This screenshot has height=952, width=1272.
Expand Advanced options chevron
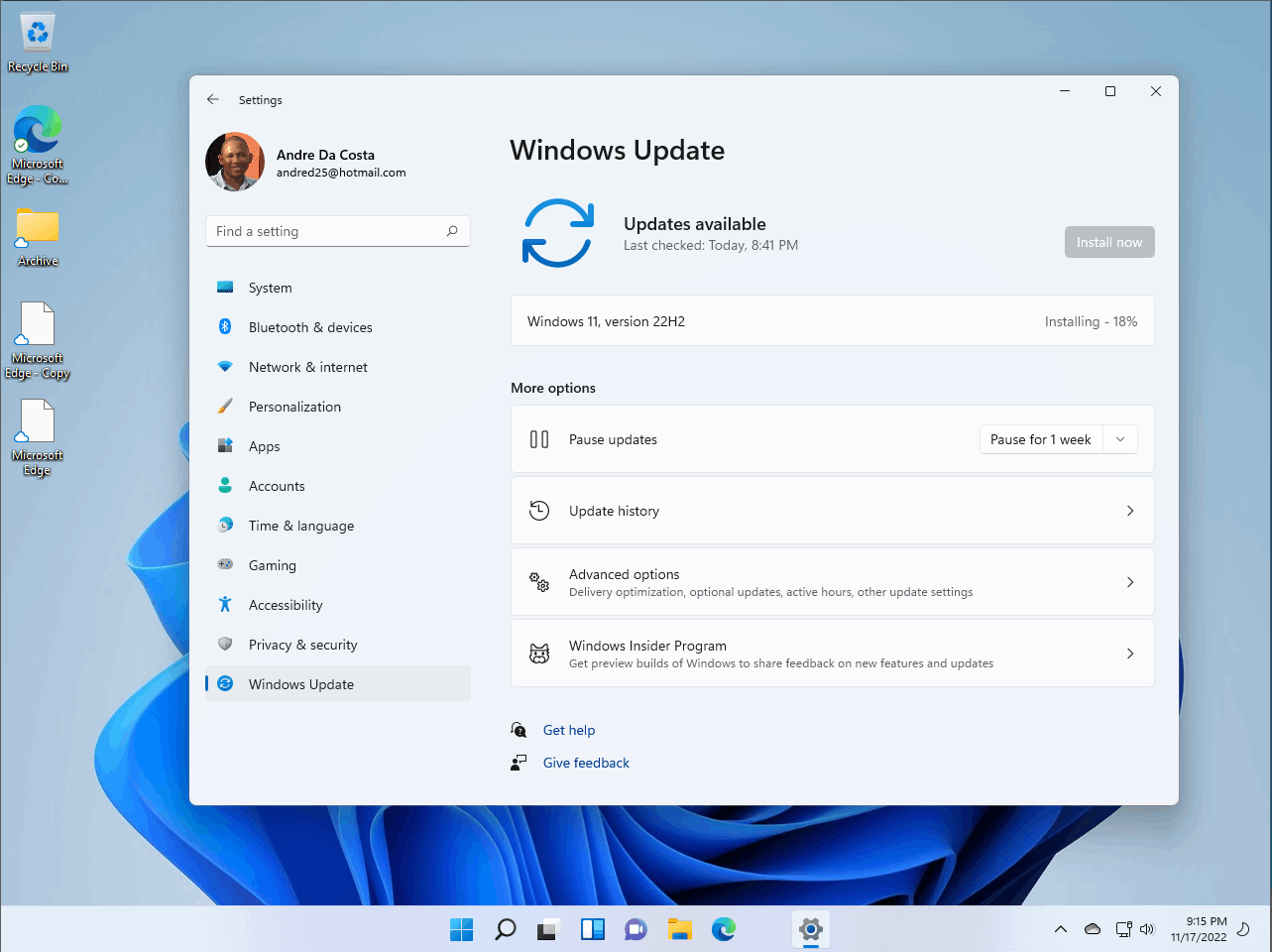click(1130, 582)
